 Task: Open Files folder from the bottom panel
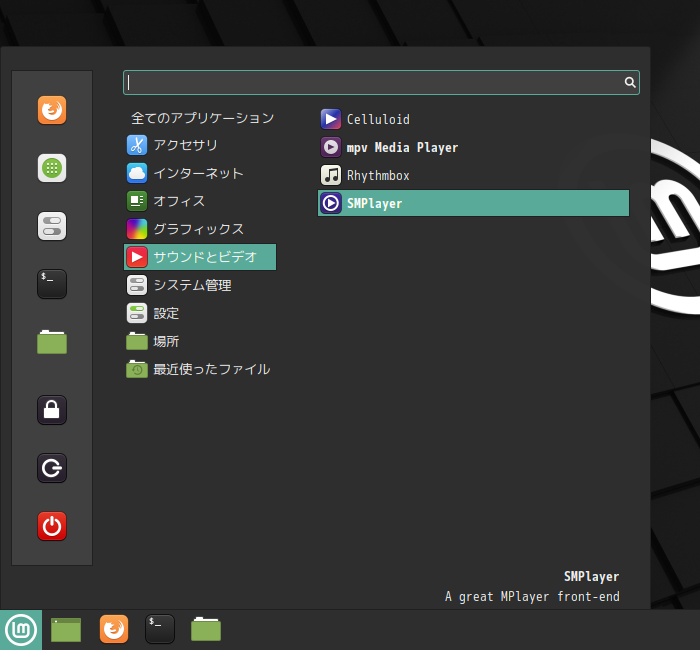click(x=206, y=629)
